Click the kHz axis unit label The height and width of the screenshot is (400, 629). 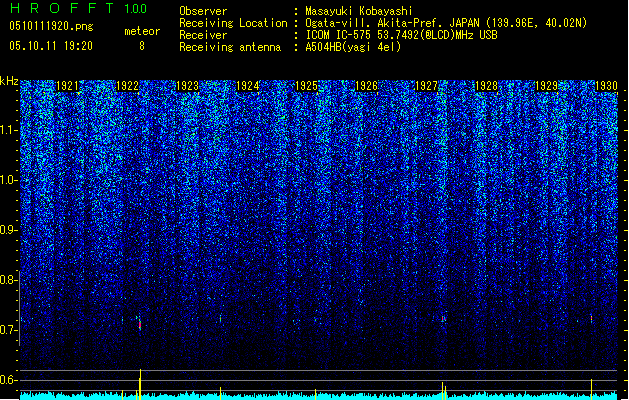click(x=9, y=81)
